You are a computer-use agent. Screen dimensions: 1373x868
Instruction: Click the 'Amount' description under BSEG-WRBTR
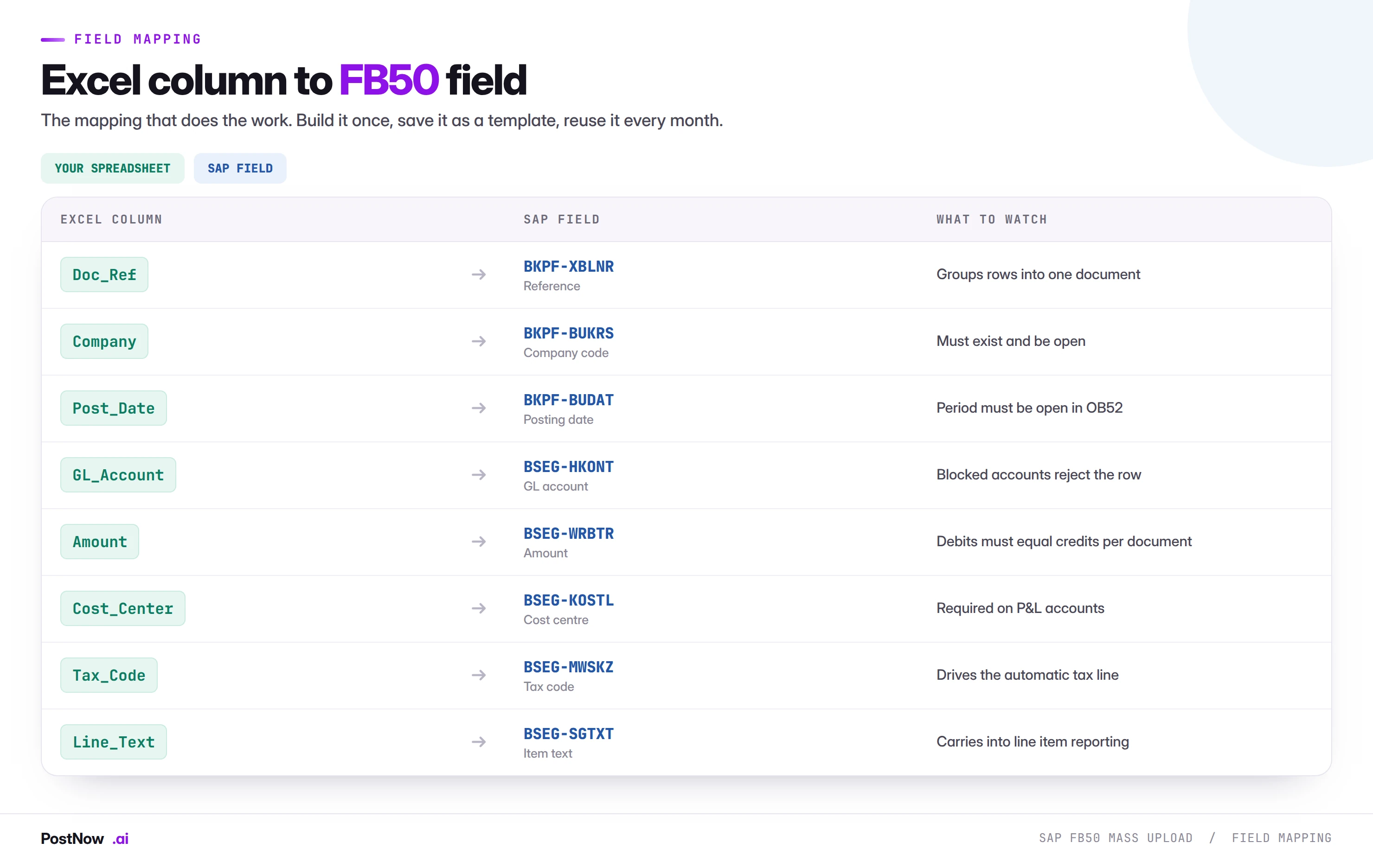click(545, 553)
